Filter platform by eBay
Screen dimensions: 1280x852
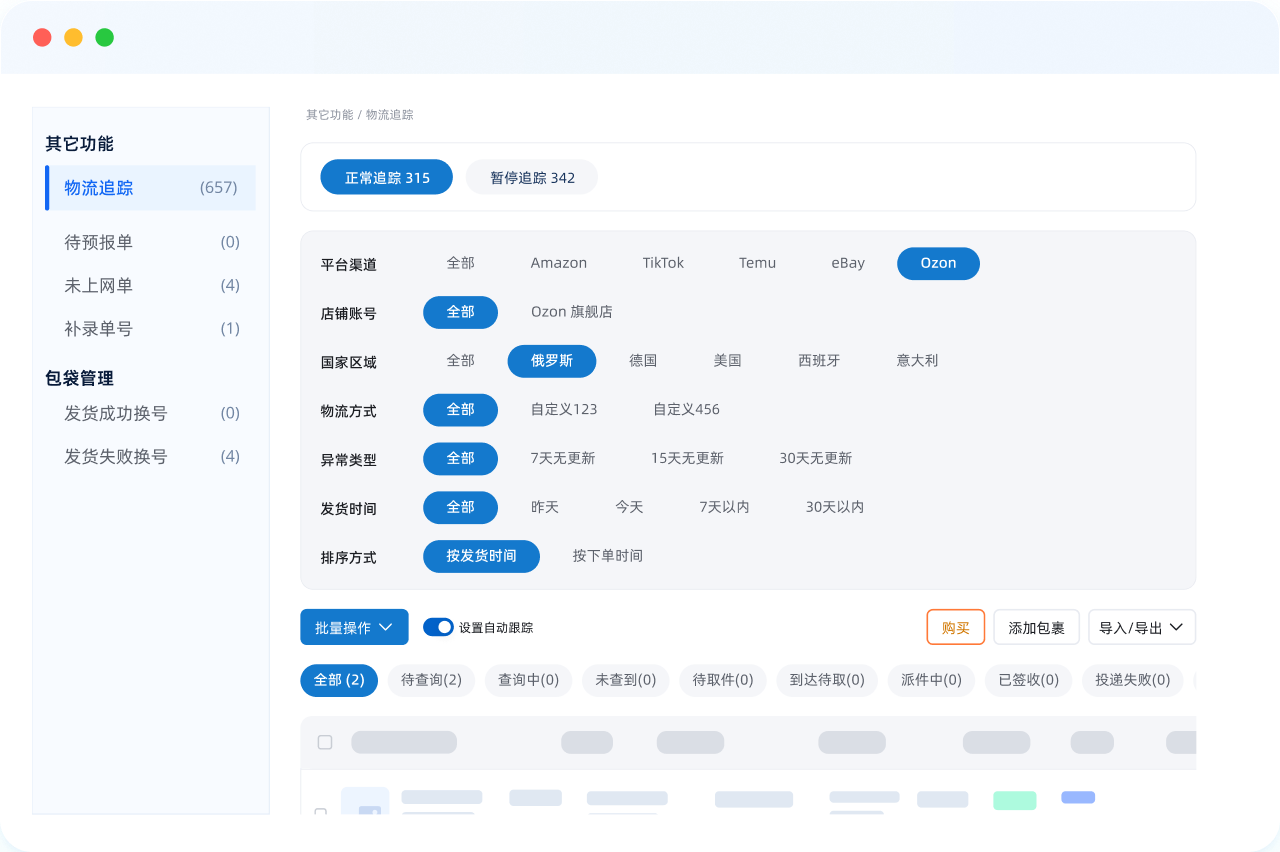tap(848, 263)
